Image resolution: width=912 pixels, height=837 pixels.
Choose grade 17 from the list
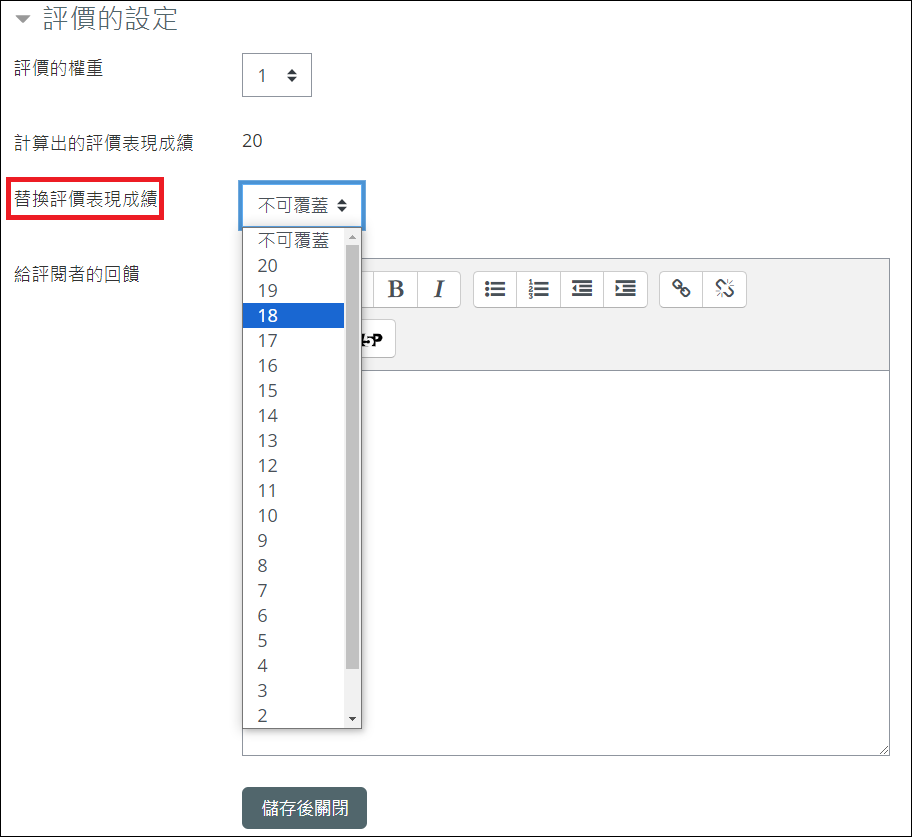click(x=293, y=340)
